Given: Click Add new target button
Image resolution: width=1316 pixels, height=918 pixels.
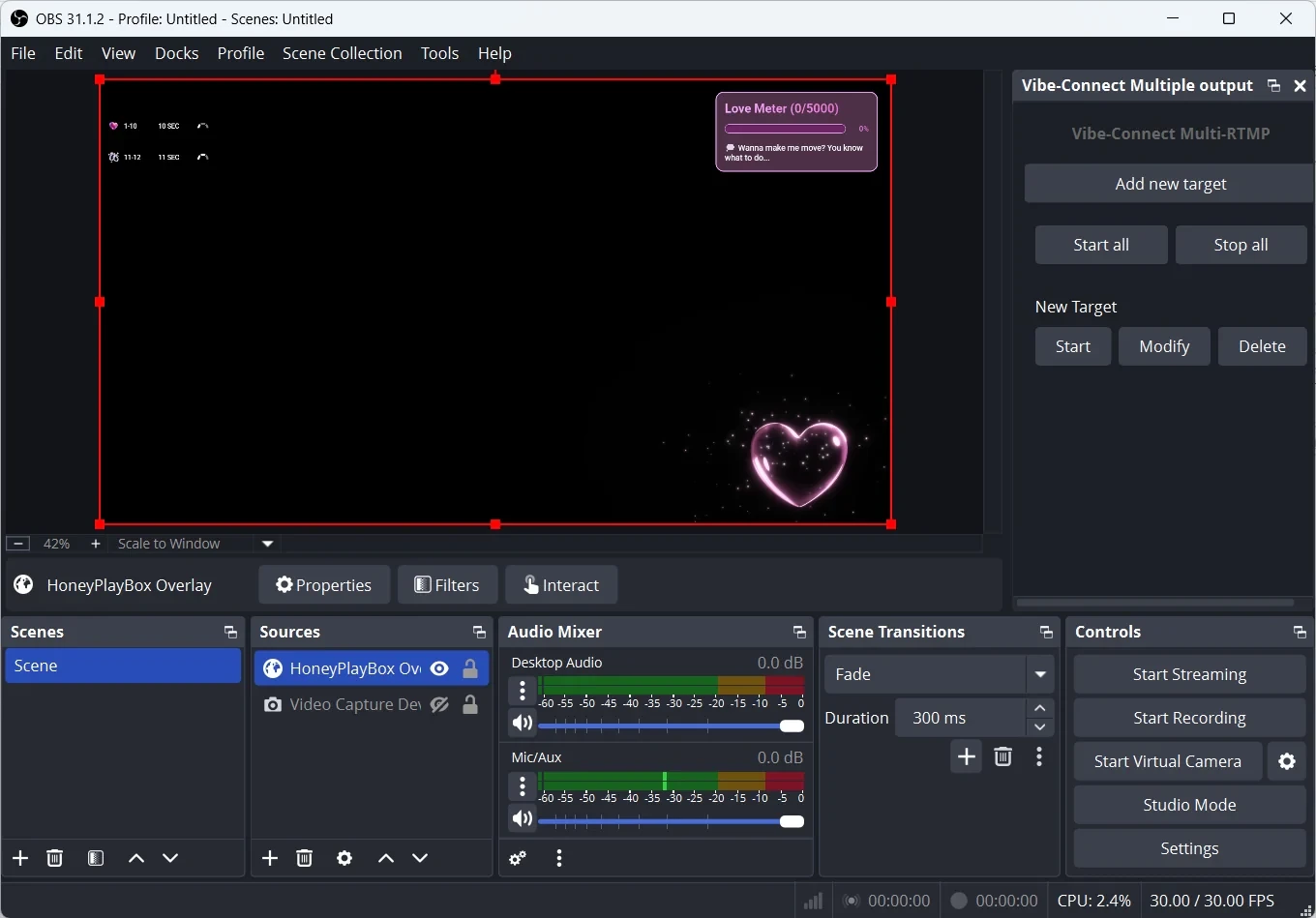Looking at the screenshot, I should pos(1170,184).
